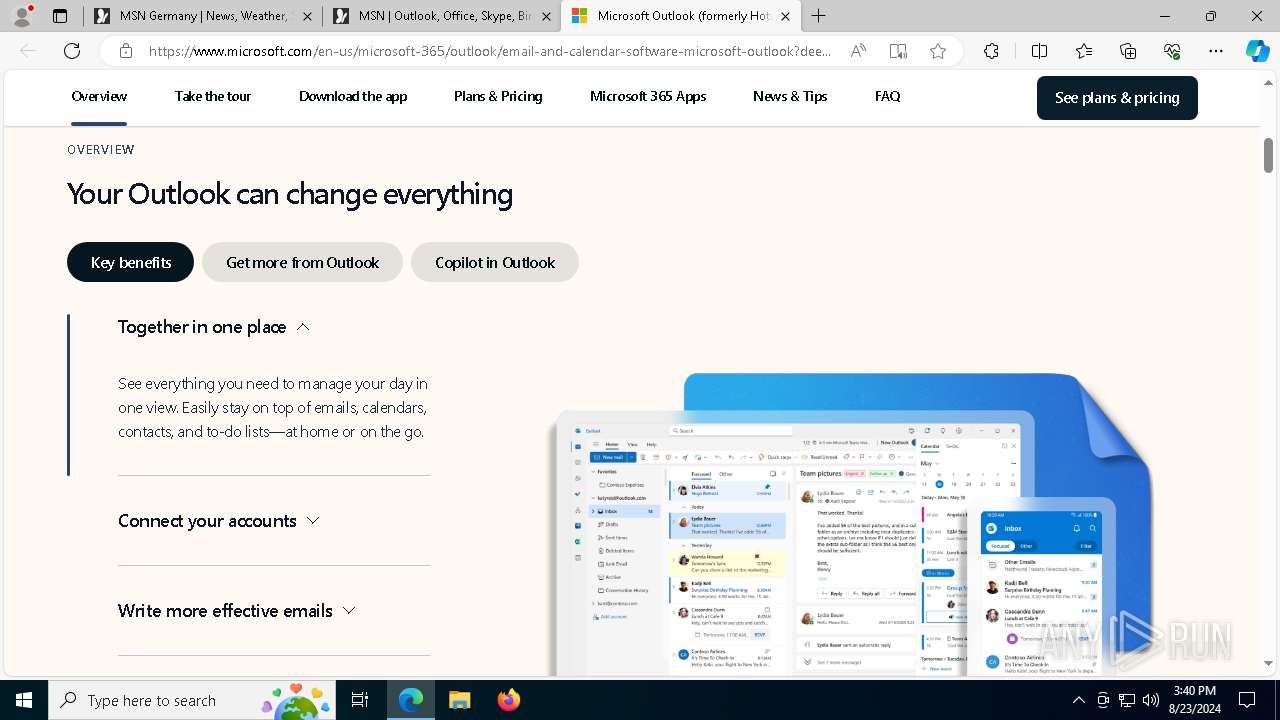Open Browser essentials heart icon
This screenshot has height=720, width=1280.
[x=1172, y=51]
